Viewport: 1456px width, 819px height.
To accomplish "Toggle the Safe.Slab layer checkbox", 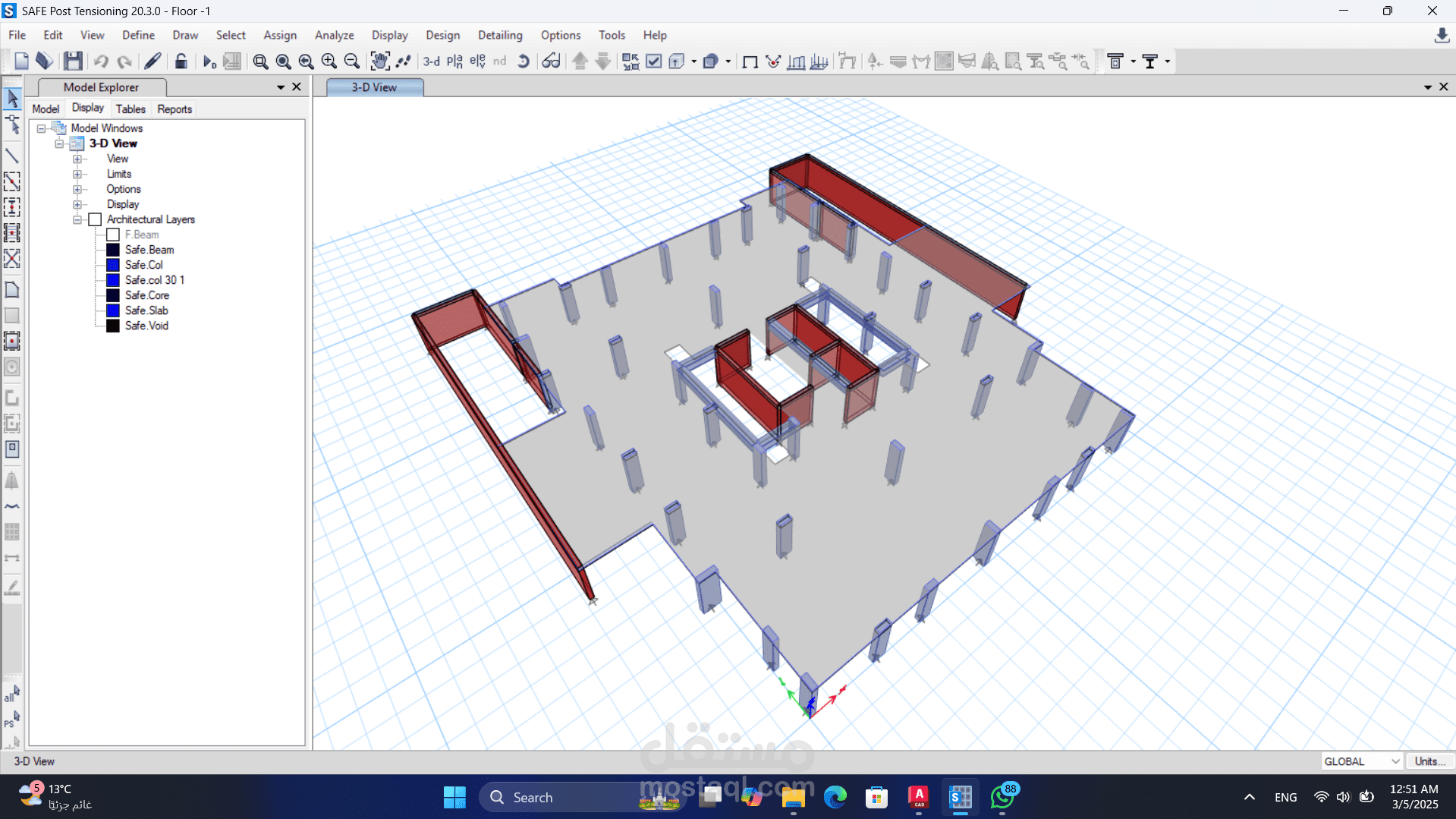I will click(x=113, y=310).
